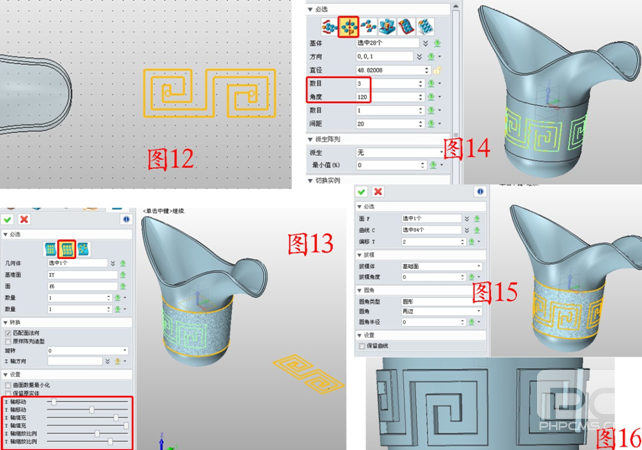This screenshot has height=450, width=642.
Task: Cancel the emboss panel with the red X
Action: (378, 192)
